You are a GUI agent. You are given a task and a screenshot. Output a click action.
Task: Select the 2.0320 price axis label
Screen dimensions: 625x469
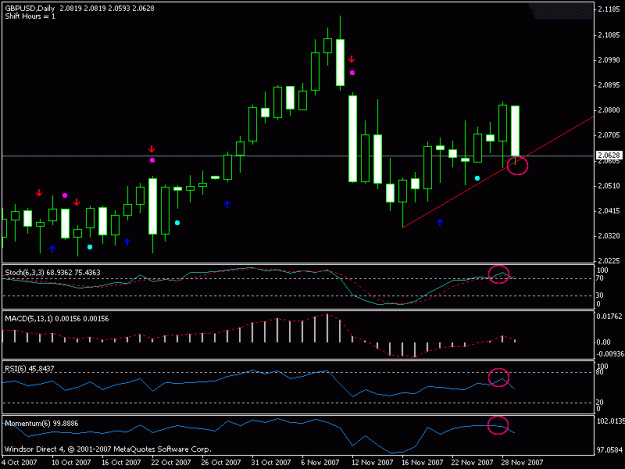pos(609,236)
